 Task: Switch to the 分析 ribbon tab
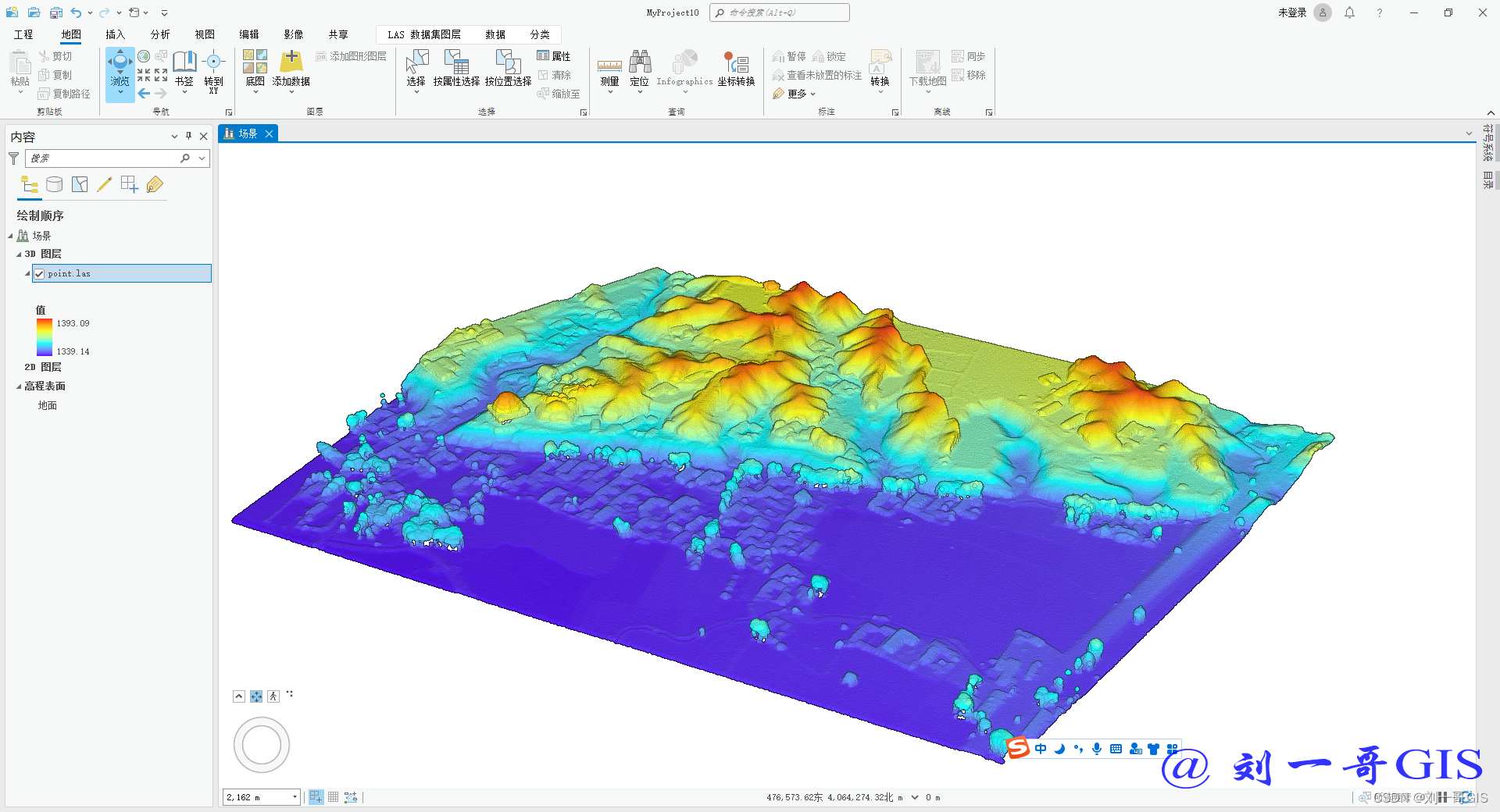[159, 34]
